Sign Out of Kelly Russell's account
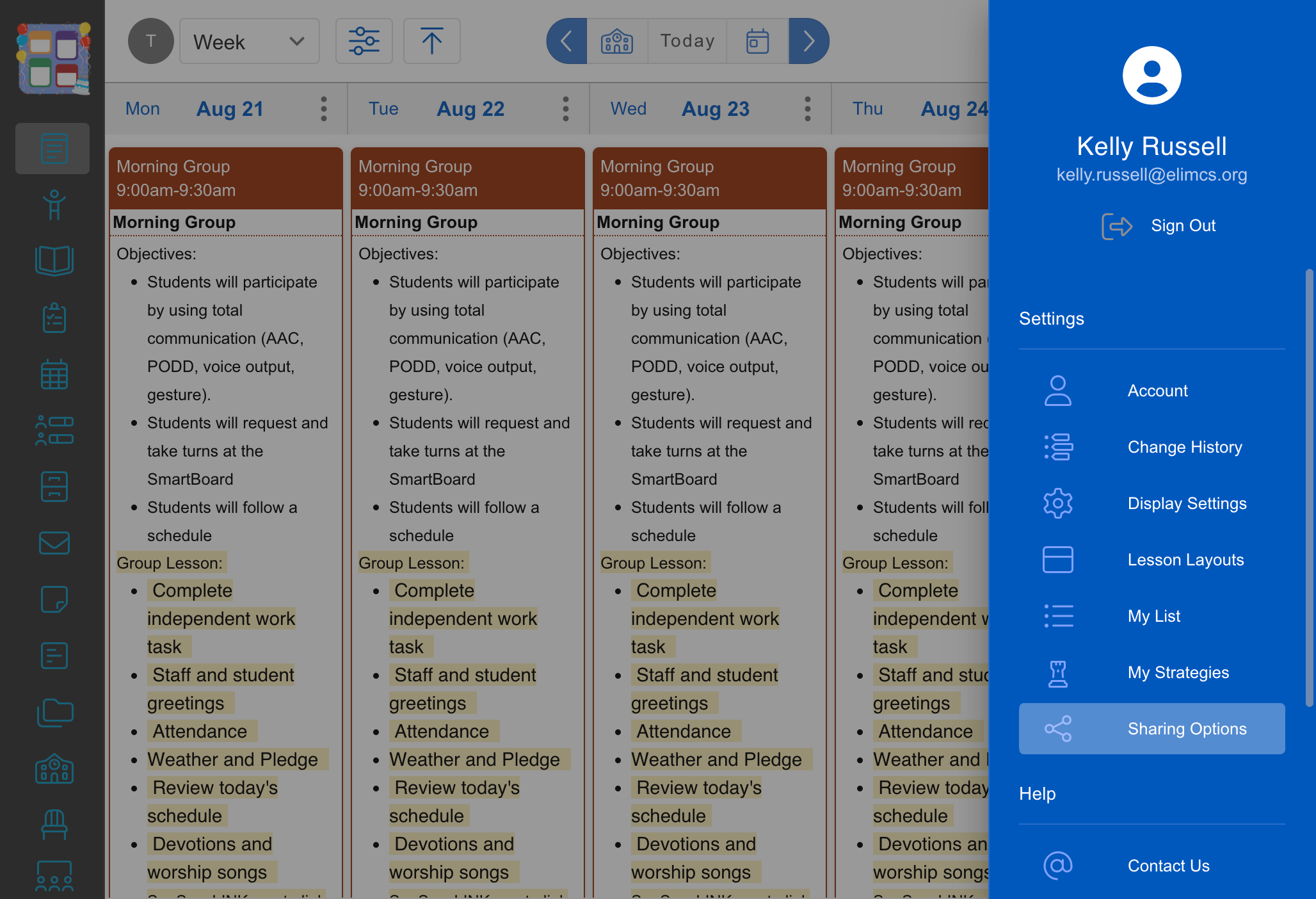The height and width of the screenshot is (899, 1316). pyautogui.click(x=1159, y=225)
